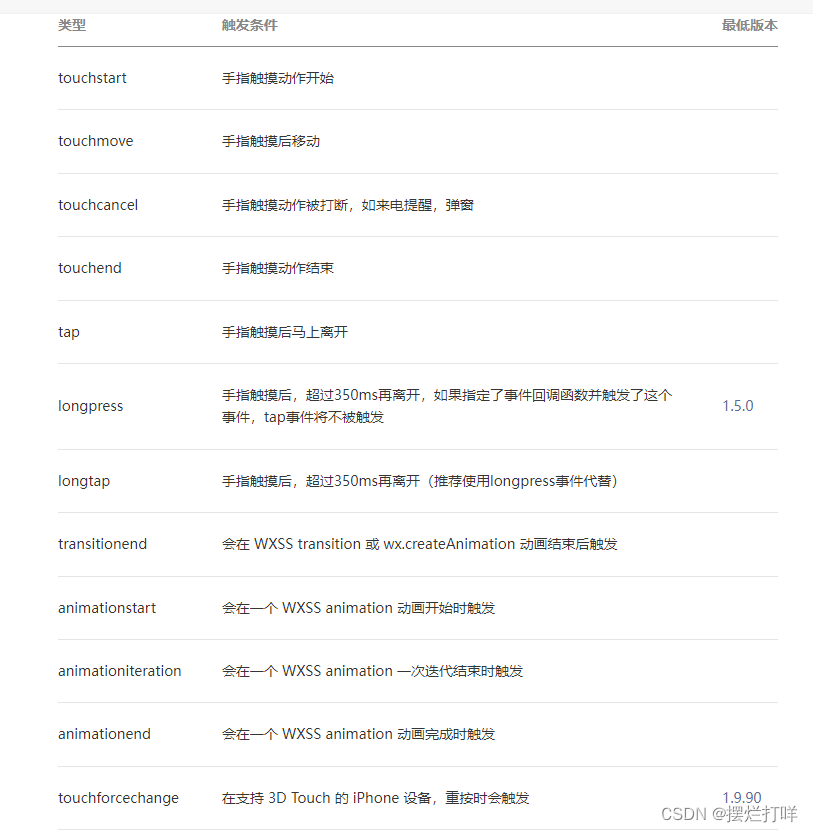Select the tap event name
Image resolution: width=813 pixels, height=832 pixels.
click(x=69, y=332)
